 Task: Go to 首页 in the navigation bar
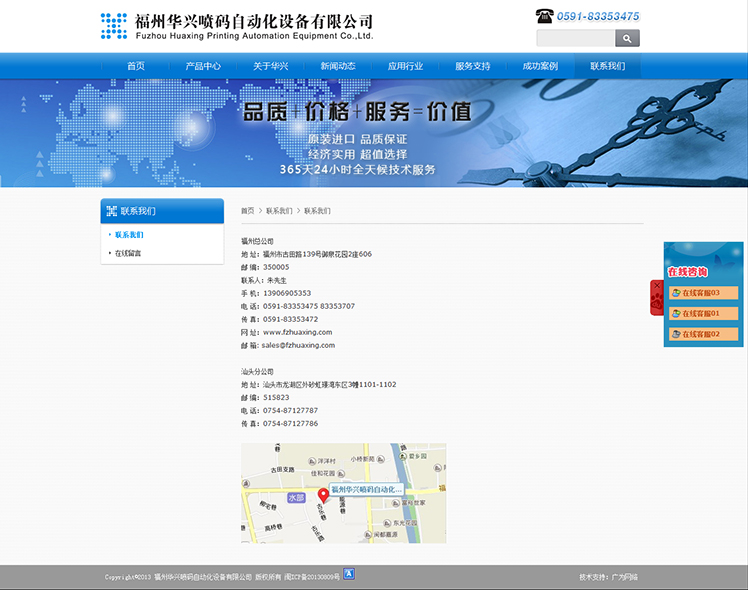(136, 66)
